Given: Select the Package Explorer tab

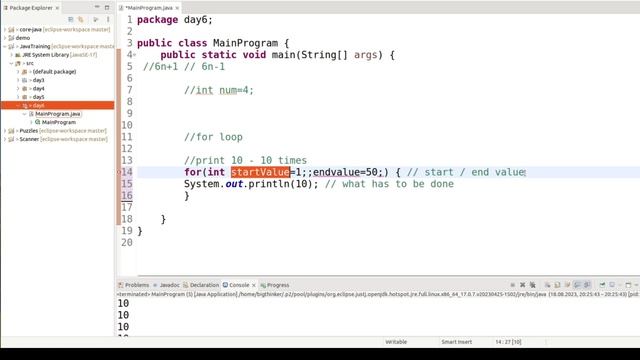Looking at the screenshot, I should tap(31, 8).
